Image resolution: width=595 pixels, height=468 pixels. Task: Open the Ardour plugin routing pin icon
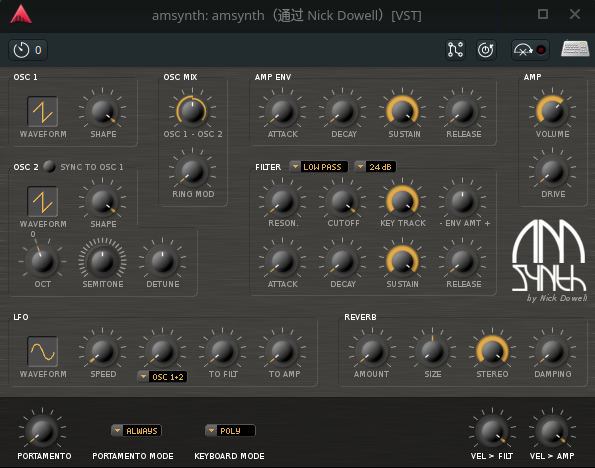click(455, 50)
